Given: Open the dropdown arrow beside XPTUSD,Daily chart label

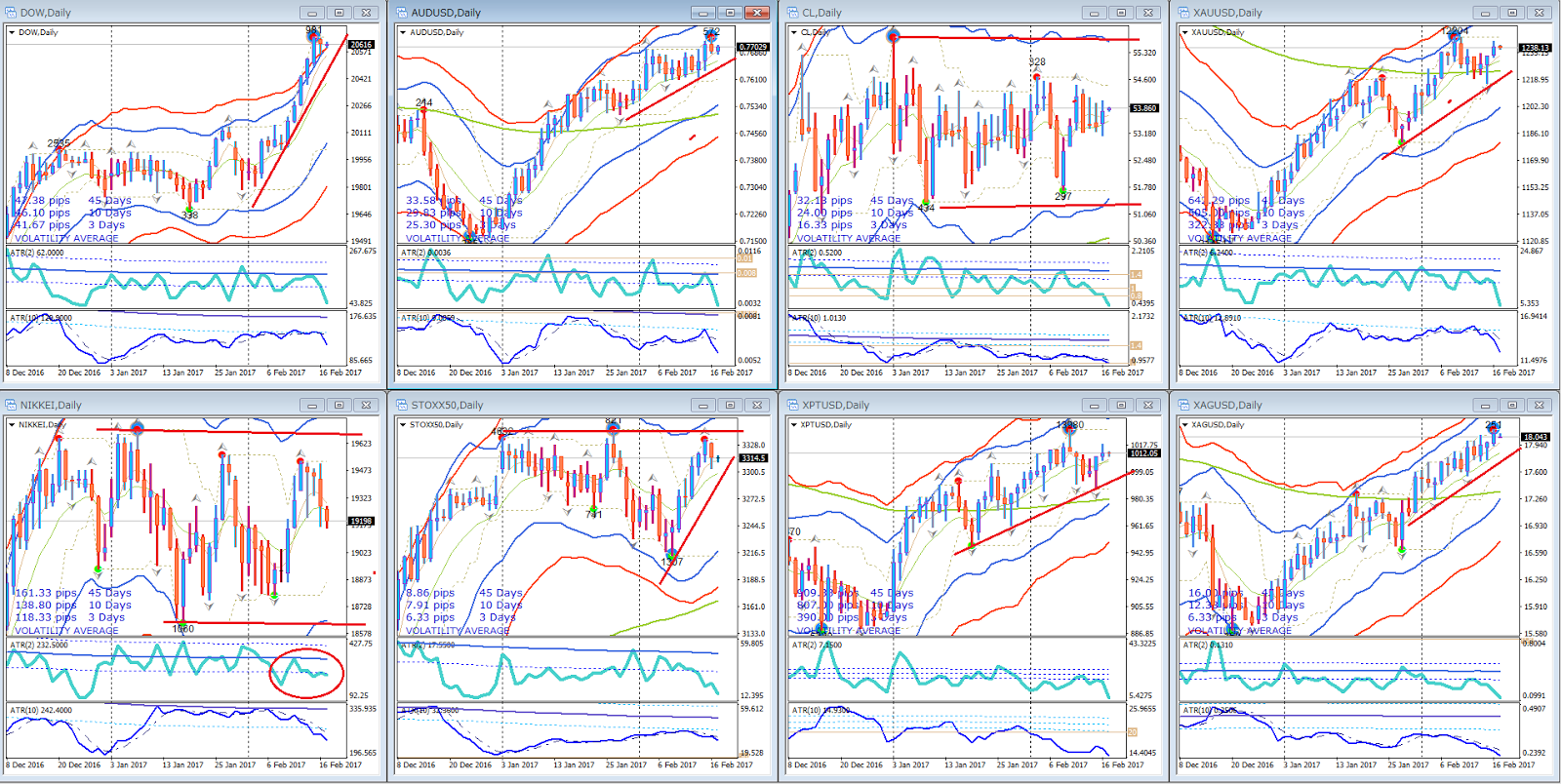Looking at the screenshot, I should 794,424.
